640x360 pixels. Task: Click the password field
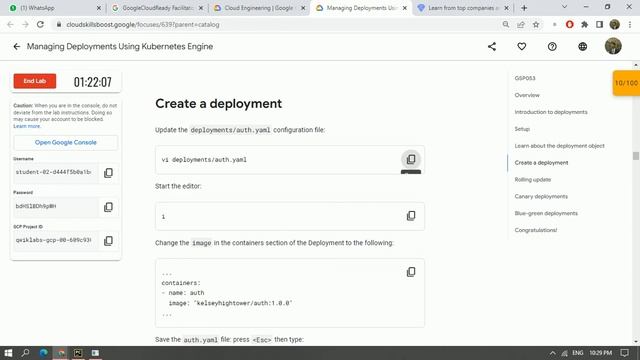tap(56, 207)
